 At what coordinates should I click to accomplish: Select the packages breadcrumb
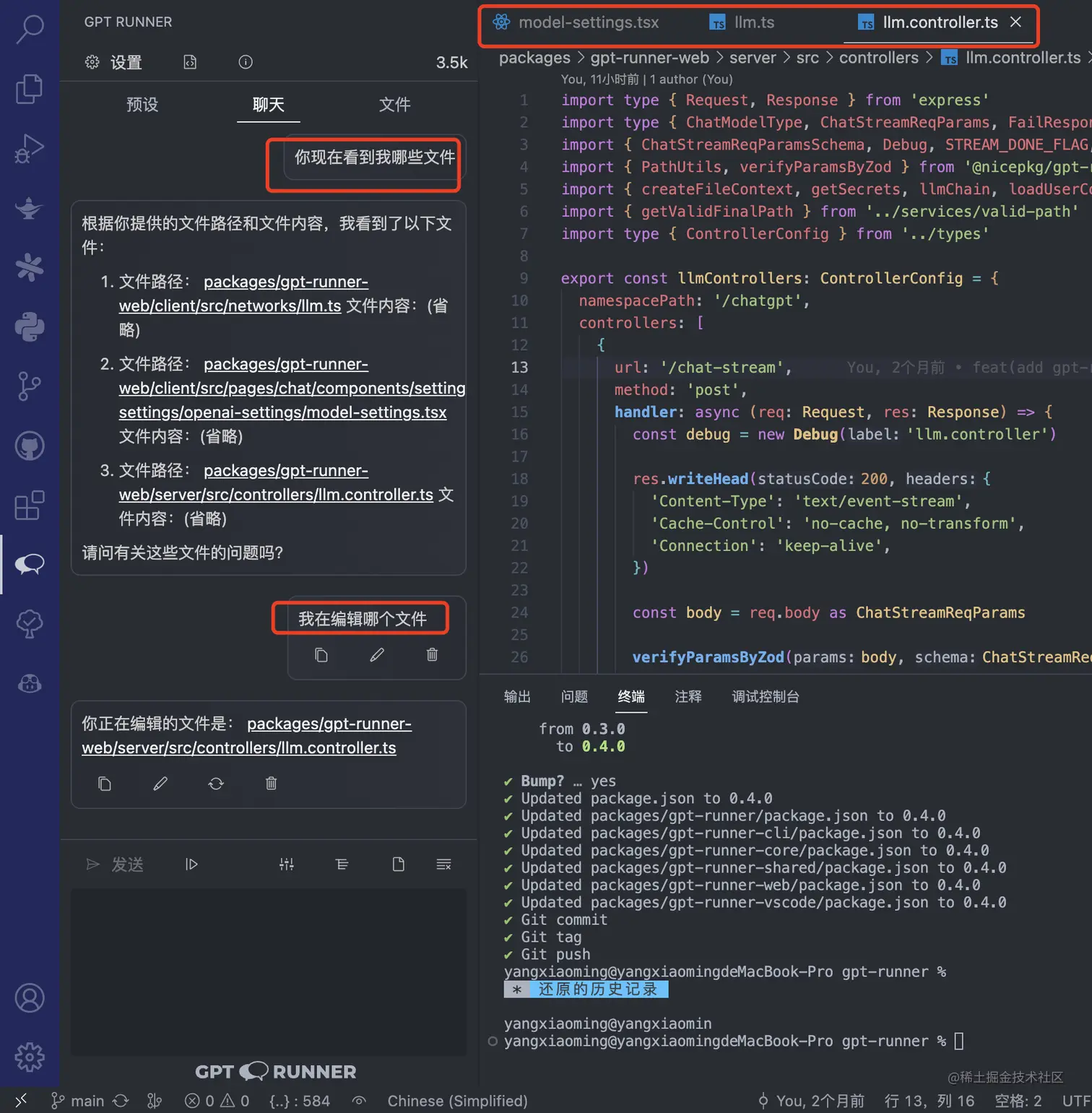point(534,58)
